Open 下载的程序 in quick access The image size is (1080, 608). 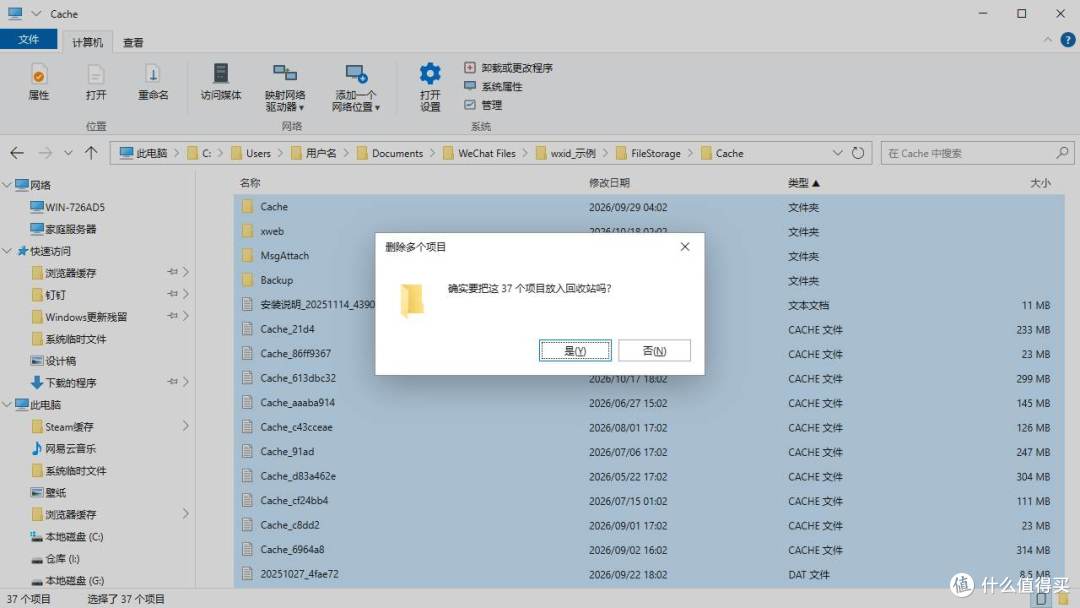pos(63,382)
